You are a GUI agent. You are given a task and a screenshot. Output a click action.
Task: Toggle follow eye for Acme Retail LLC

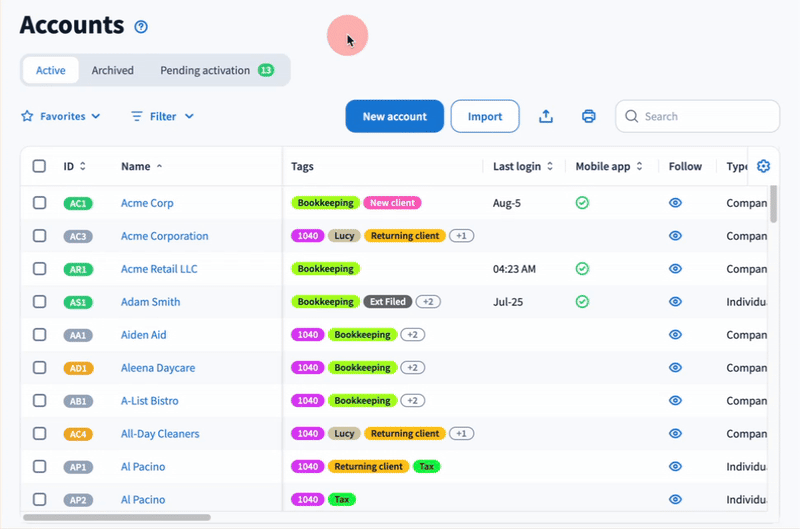(675, 269)
